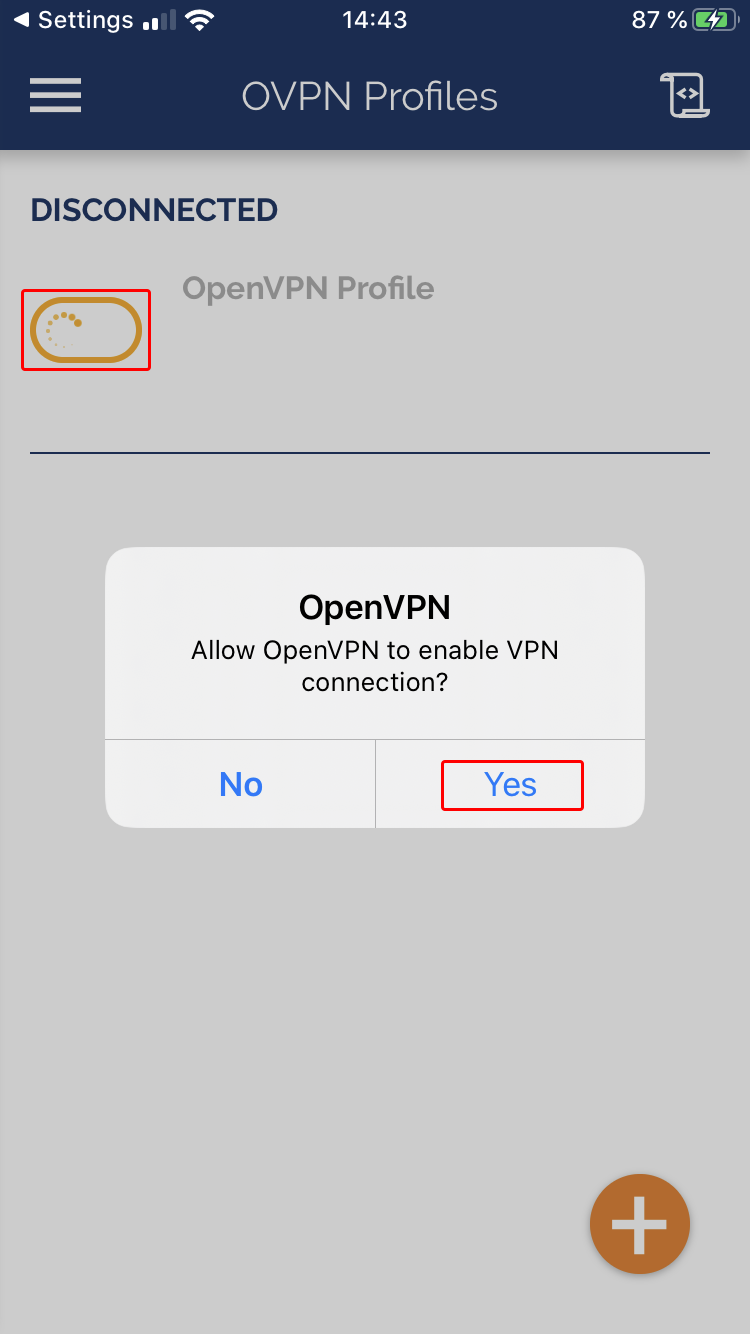The image size is (750, 1334).
Task: Tap the 14:43 clock in status bar
Action: pyautogui.click(x=374, y=20)
